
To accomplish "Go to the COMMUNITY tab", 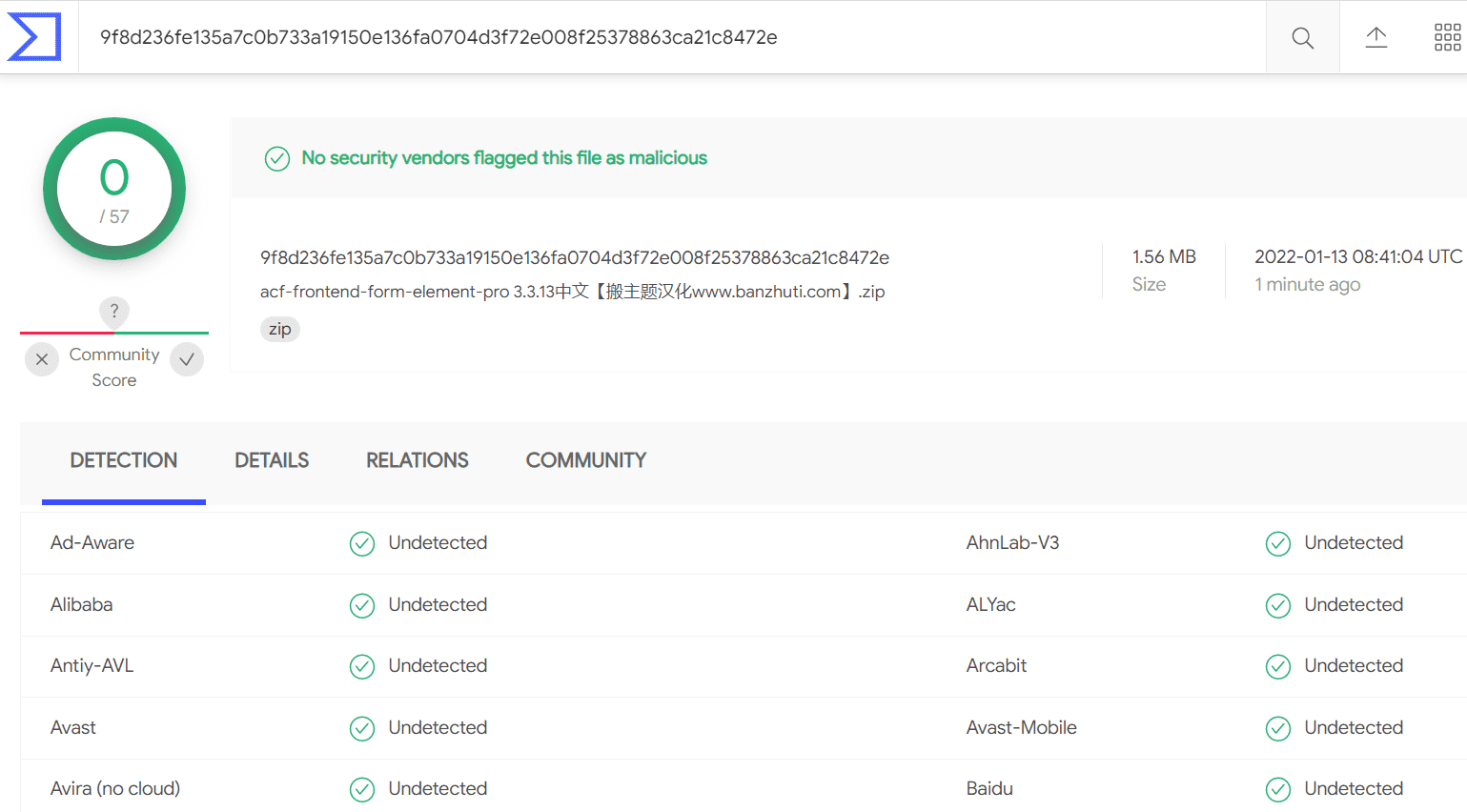I will 586,460.
